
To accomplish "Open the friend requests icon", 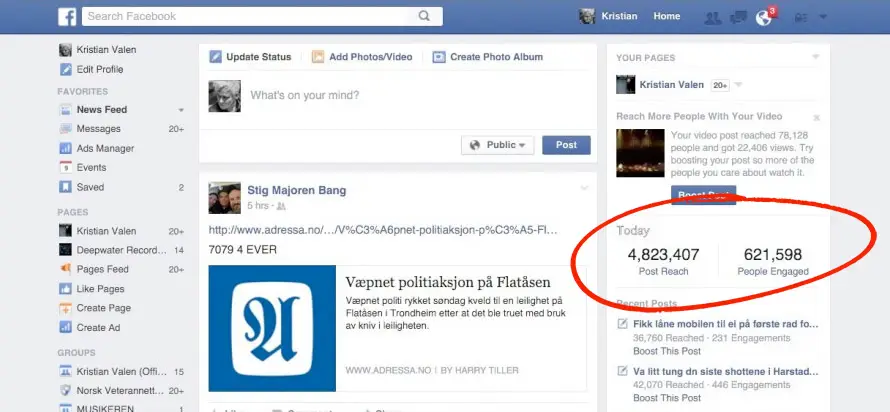I will pyautogui.click(x=712, y=17).
